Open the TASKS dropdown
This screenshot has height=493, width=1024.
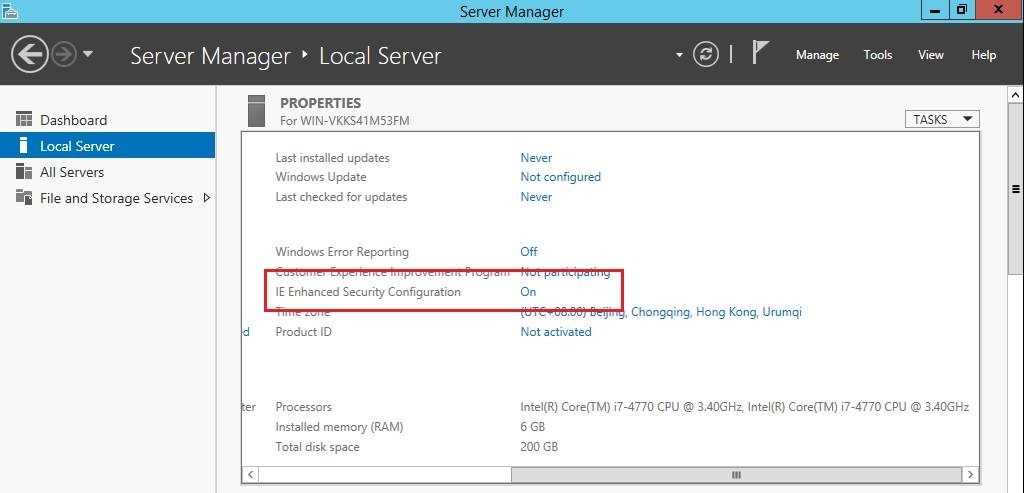pyautogui.click(x=942, y=119)
